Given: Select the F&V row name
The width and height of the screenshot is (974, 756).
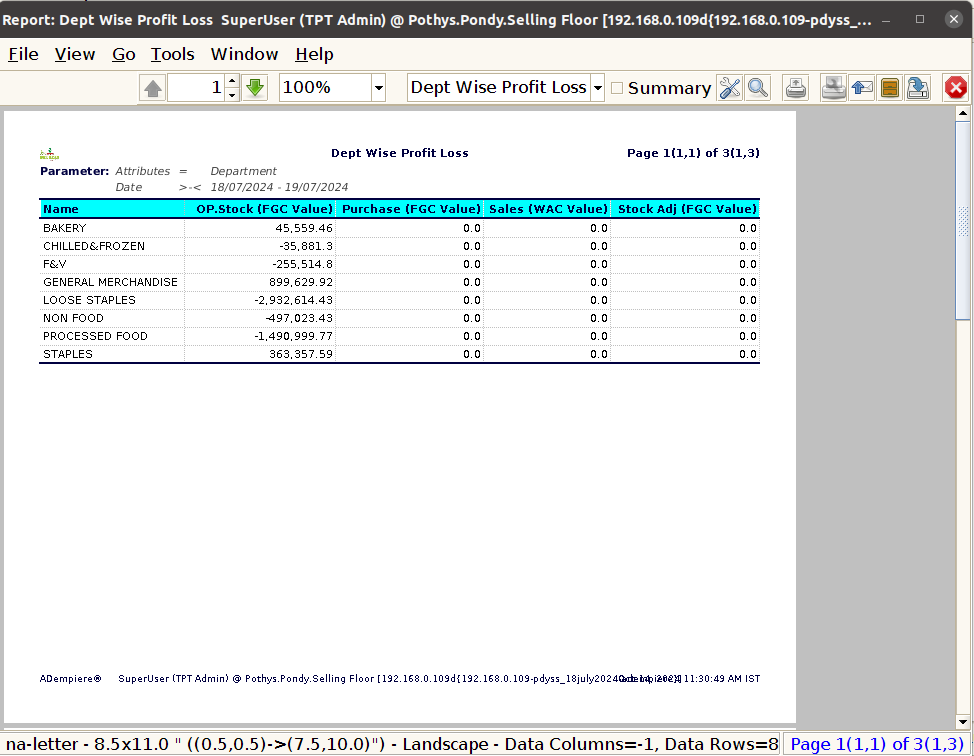Looking at the screenshot, I should 55,264.
